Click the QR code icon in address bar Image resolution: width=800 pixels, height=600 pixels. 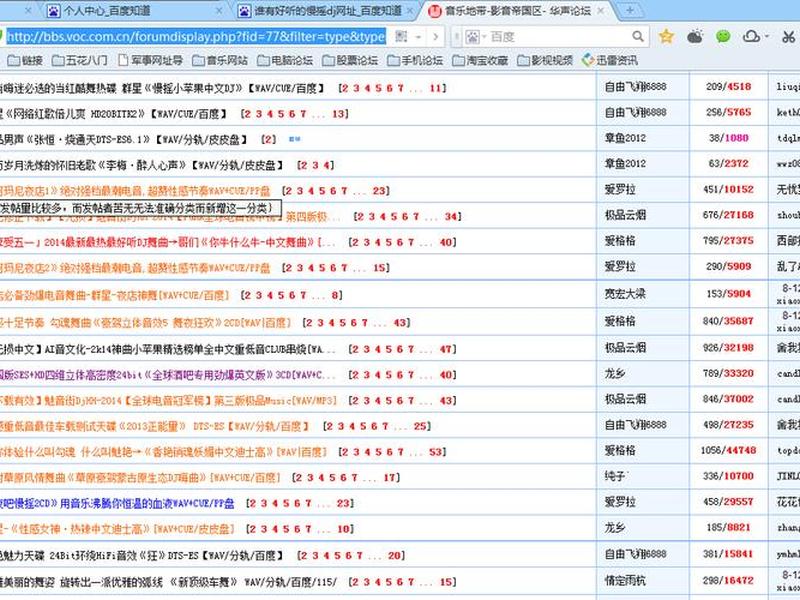click(402, 37)
